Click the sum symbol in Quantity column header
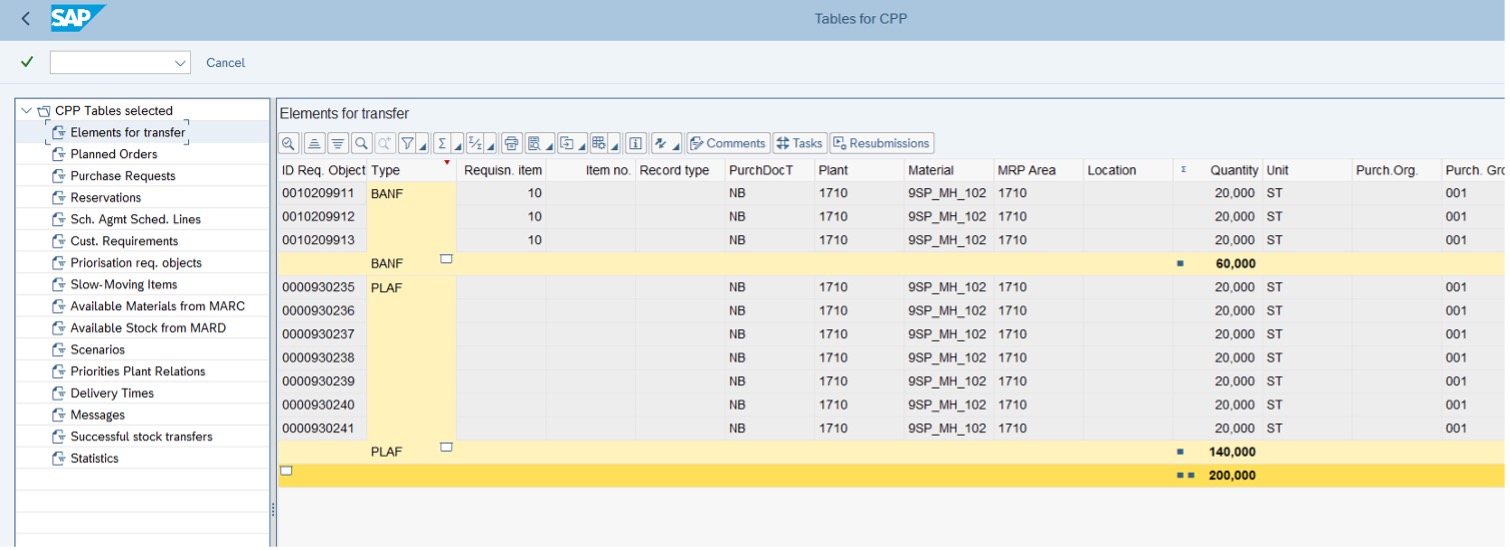The width and height of the screenshot is (1510, 550). pos(1183,170)
